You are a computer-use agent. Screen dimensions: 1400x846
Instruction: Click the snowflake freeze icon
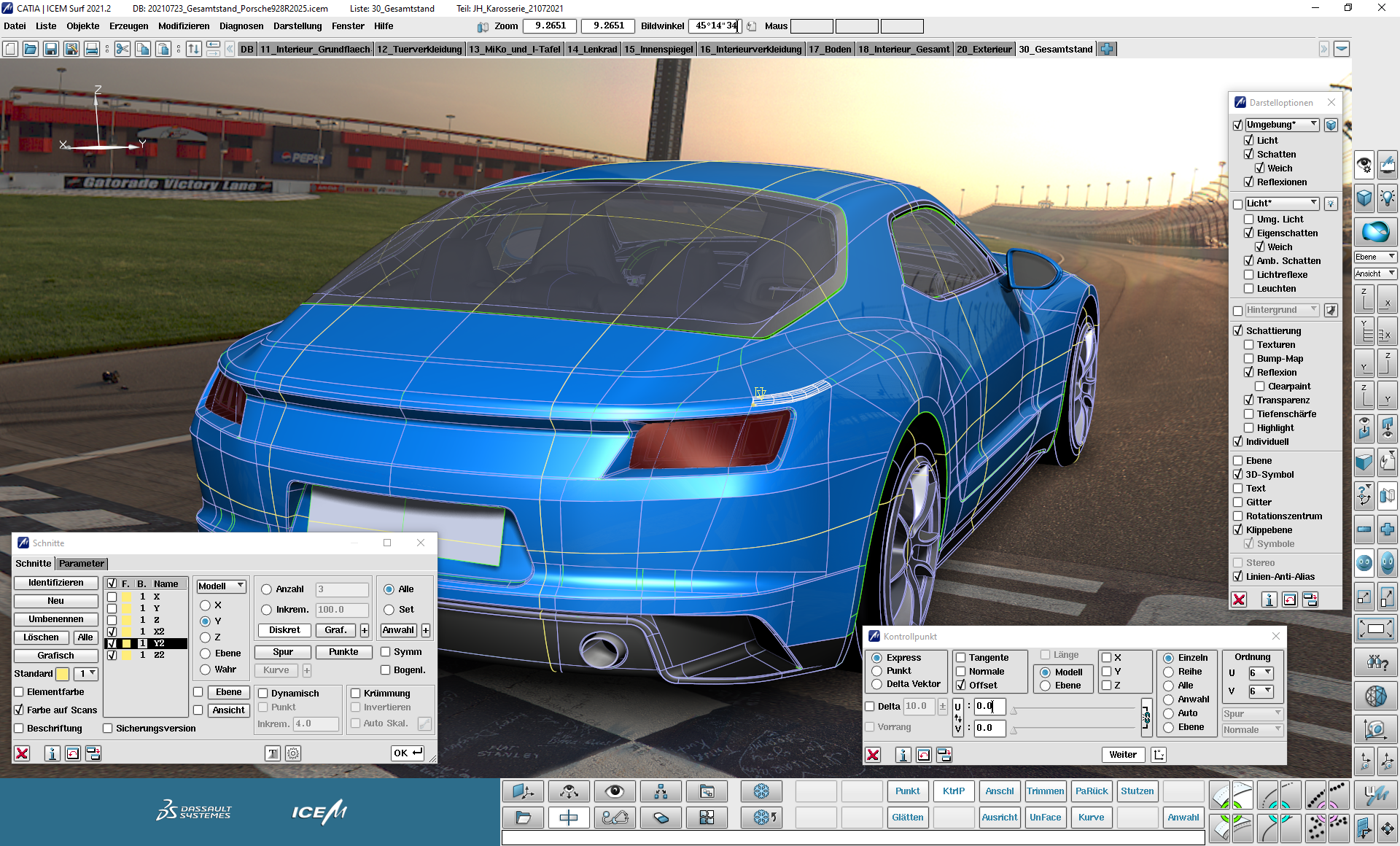[x=761, y=791]
